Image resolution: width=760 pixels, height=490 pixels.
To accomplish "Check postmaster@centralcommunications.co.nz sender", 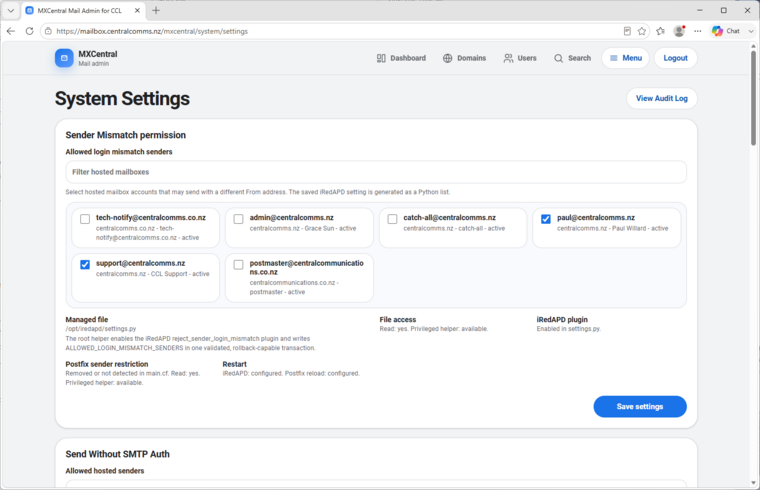I will tap(238, 265).
